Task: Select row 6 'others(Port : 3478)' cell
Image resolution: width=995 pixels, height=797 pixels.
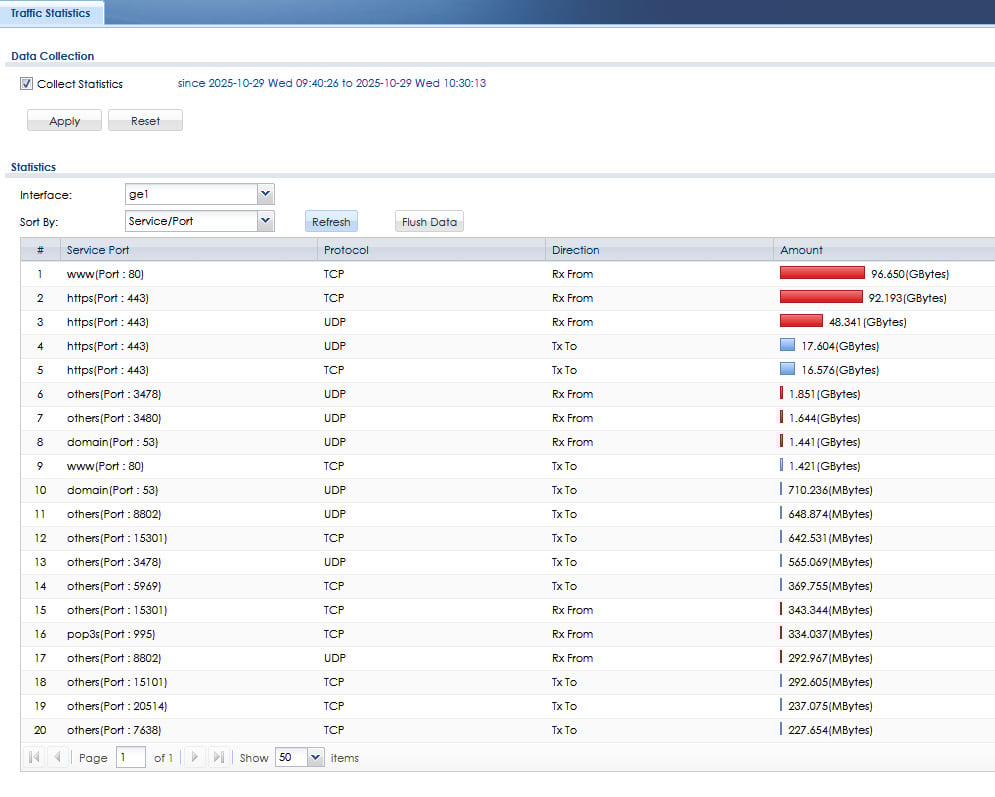Action: coord(114,394)
